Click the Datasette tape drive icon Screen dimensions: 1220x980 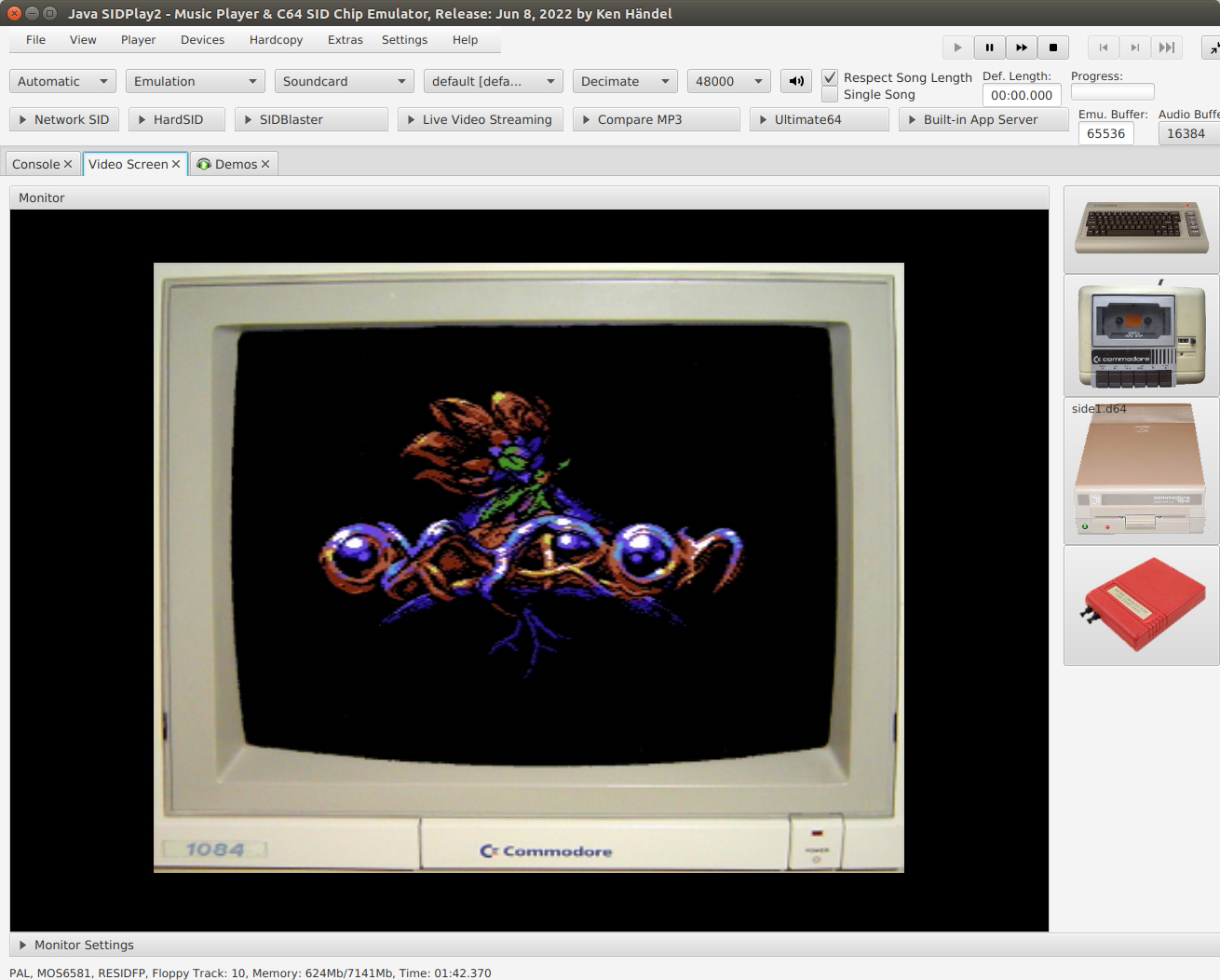coord(1141,335)
